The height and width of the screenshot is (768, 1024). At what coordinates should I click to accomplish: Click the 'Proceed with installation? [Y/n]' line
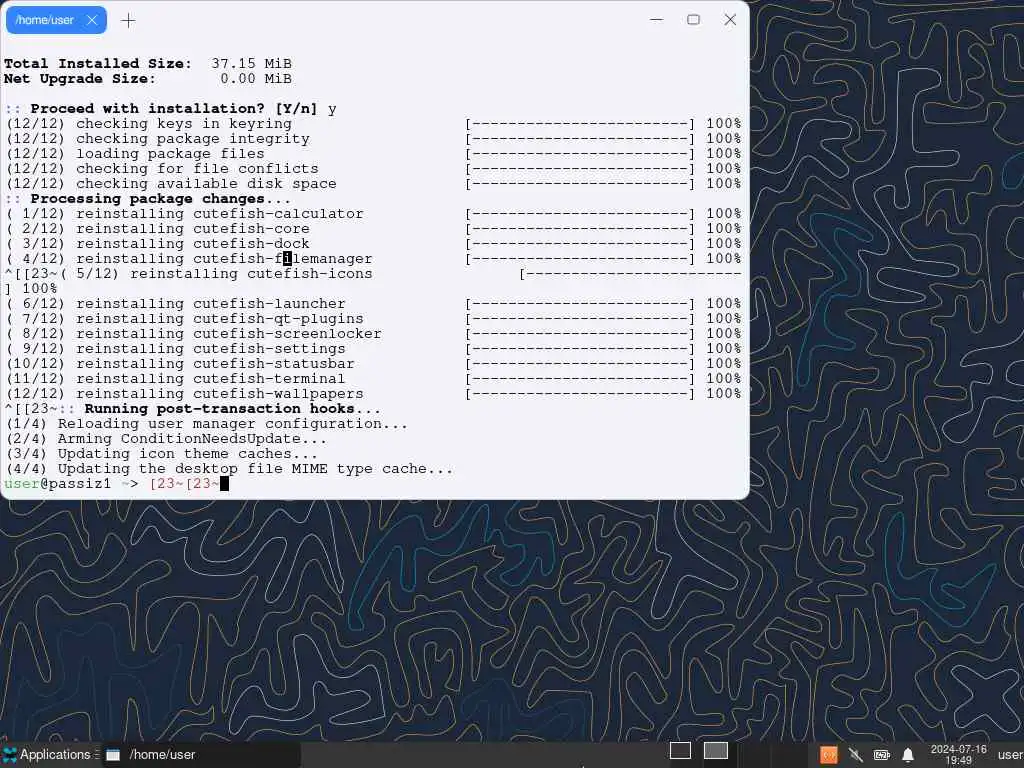point(170,108)
